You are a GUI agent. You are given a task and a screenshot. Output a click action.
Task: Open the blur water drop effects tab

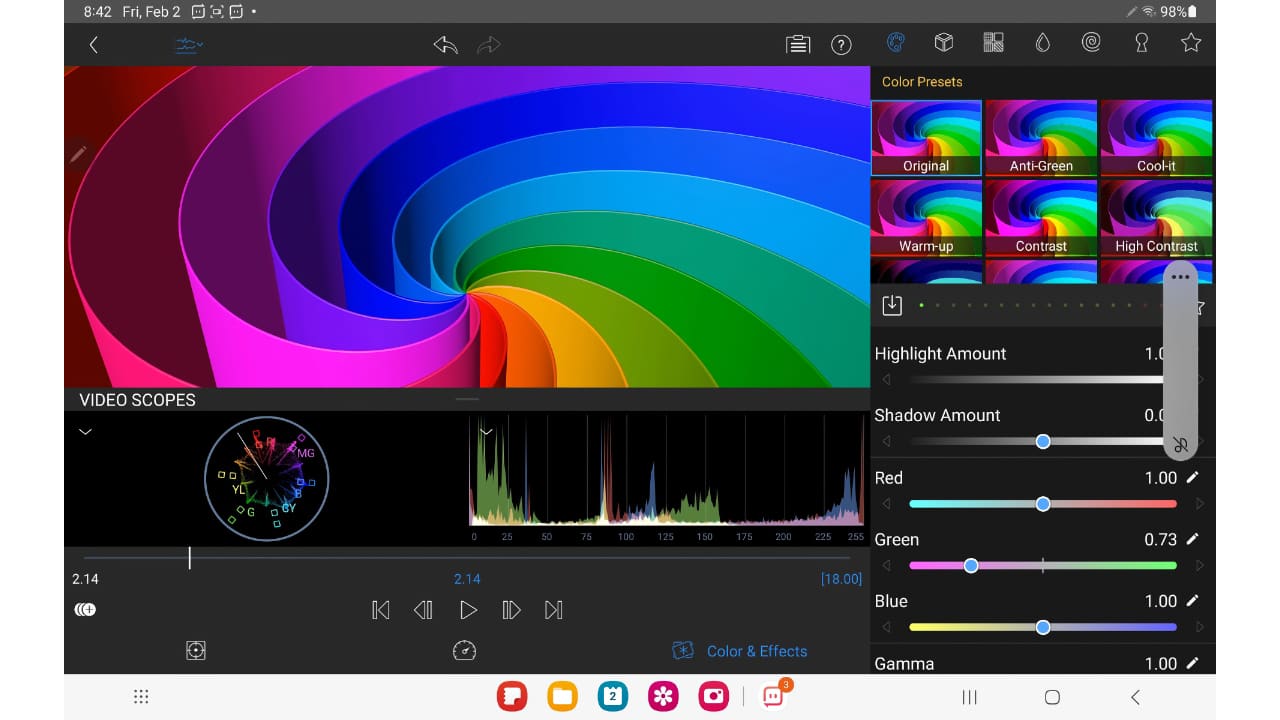click(x=1042, y=43)
